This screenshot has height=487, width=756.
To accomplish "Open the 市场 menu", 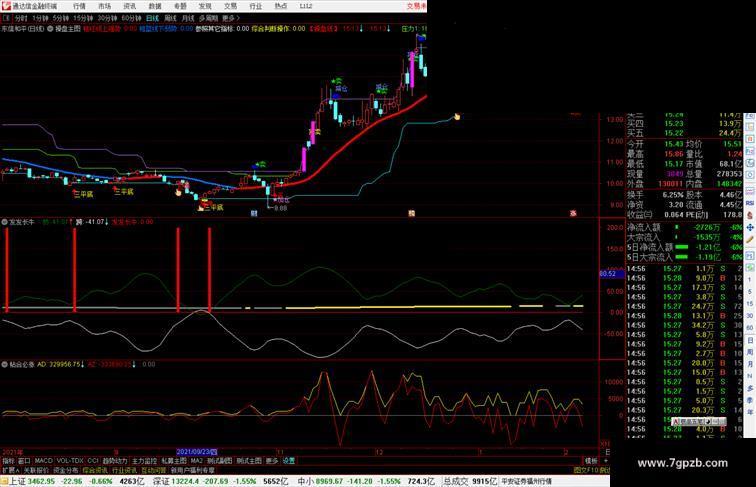I will pyautogui.click(x=104, y=6).
